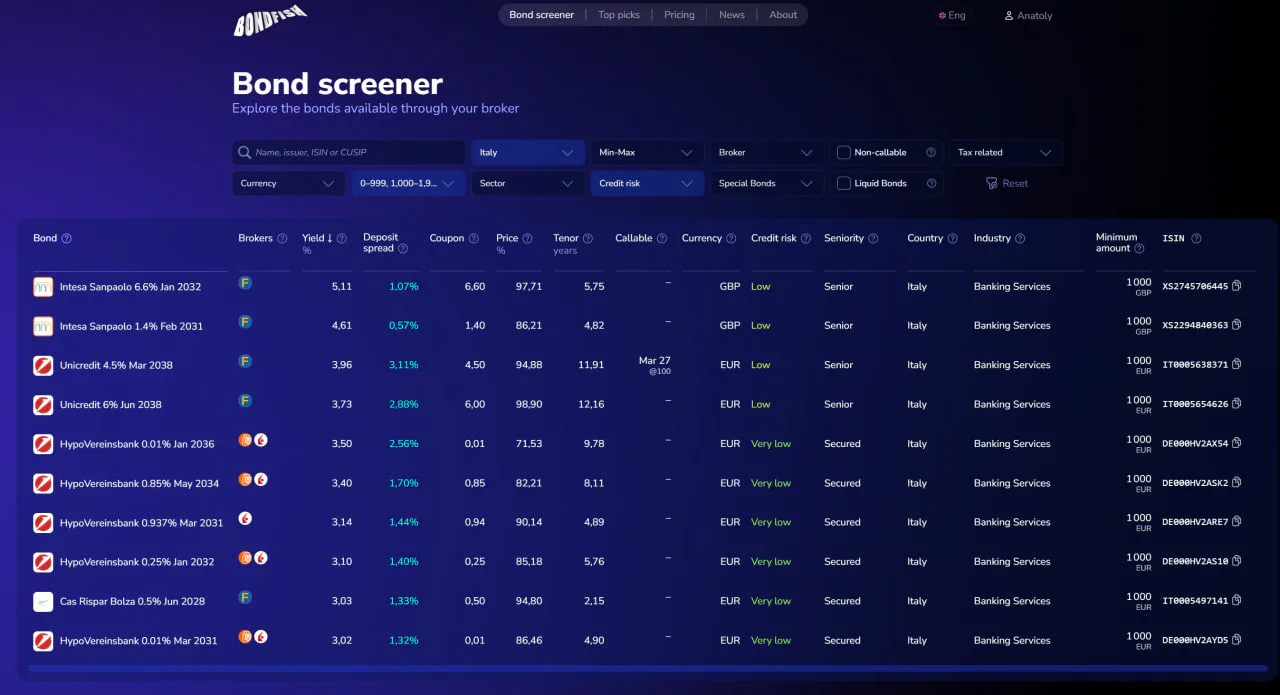
Task: Focus the name, issuer, ISIN search field
Action: pyautogui.click(x=349, y=153)
